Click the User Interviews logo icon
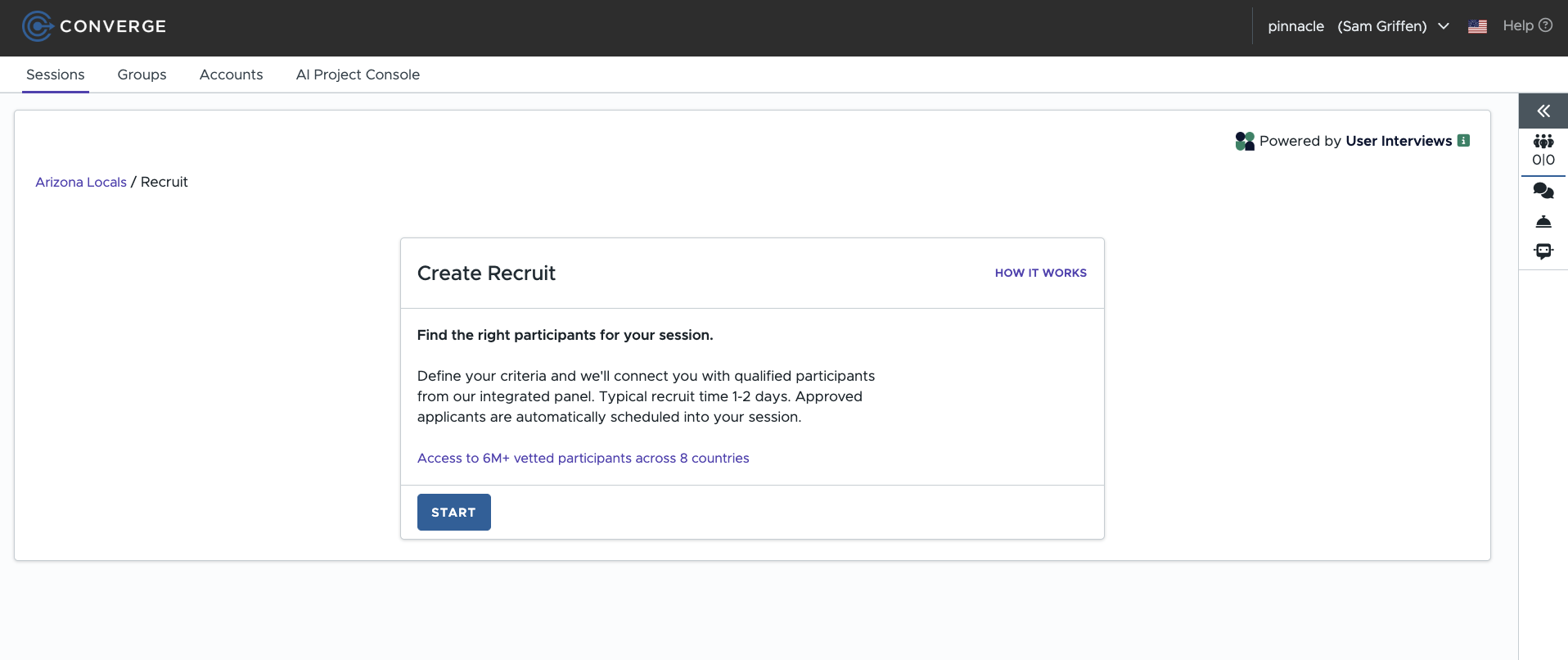The width and height of the screenshot is (1568, 660). [1245, 141]
